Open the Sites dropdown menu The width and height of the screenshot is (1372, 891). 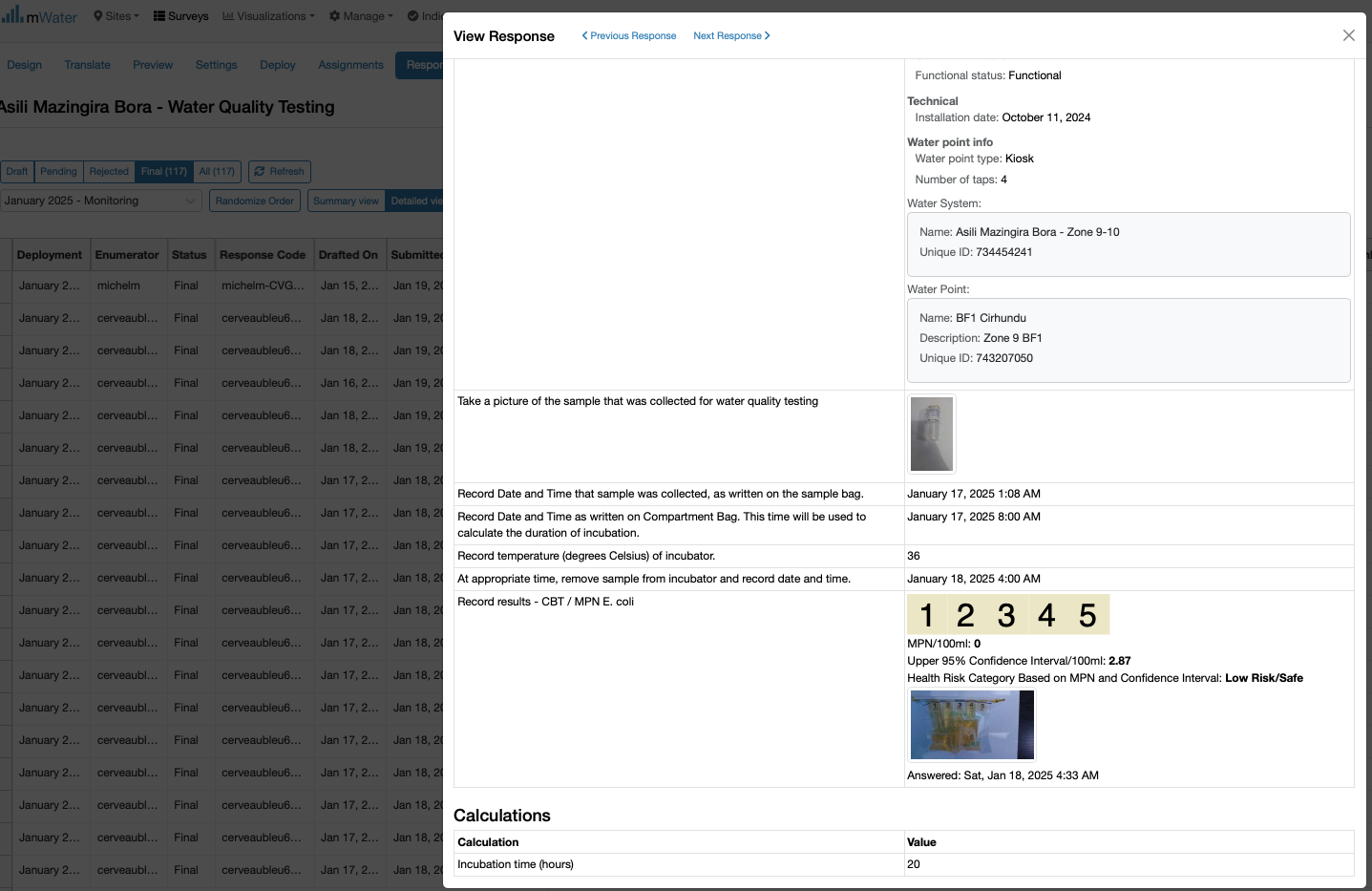pyautogui.click(x=116, y=16)
